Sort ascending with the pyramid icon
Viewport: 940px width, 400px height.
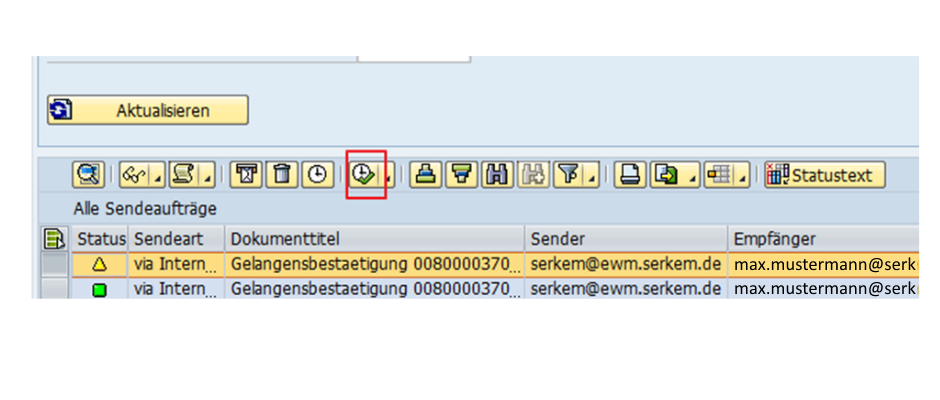pyautogui.click(x=426, y=175)
